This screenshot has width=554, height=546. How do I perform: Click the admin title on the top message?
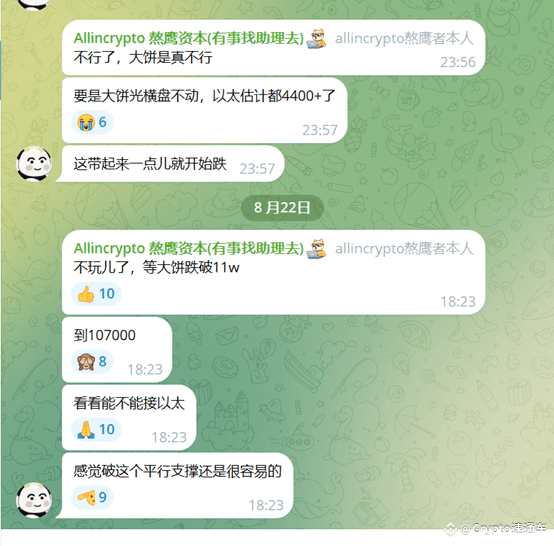tap(404, 38)
